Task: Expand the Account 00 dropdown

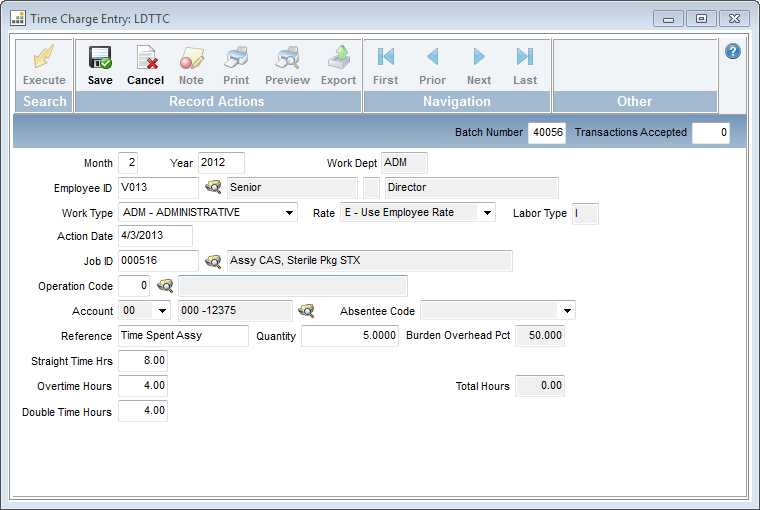Action: [x=162, y=311]
